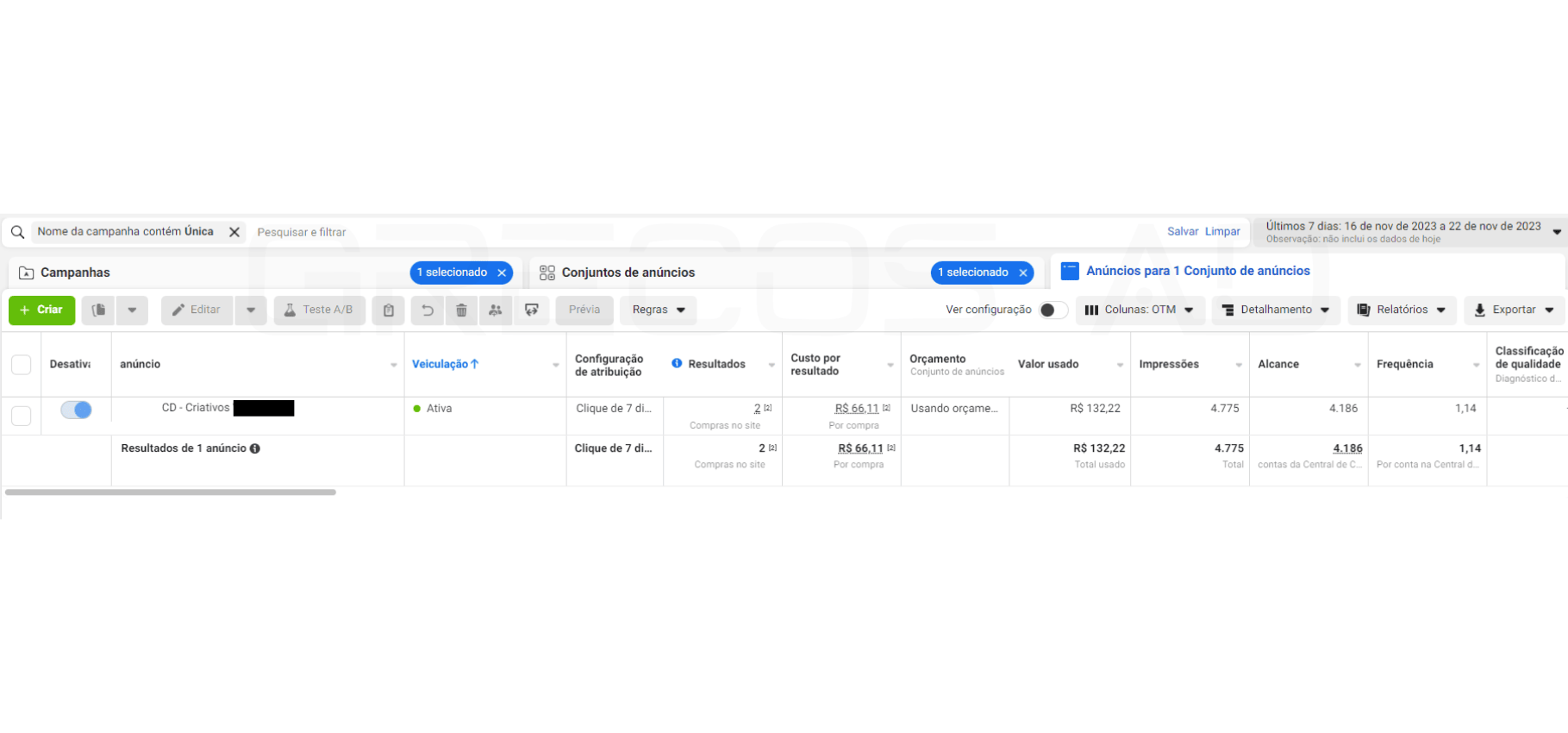
Task: Click the green Criar button
Action: [41, 310]
